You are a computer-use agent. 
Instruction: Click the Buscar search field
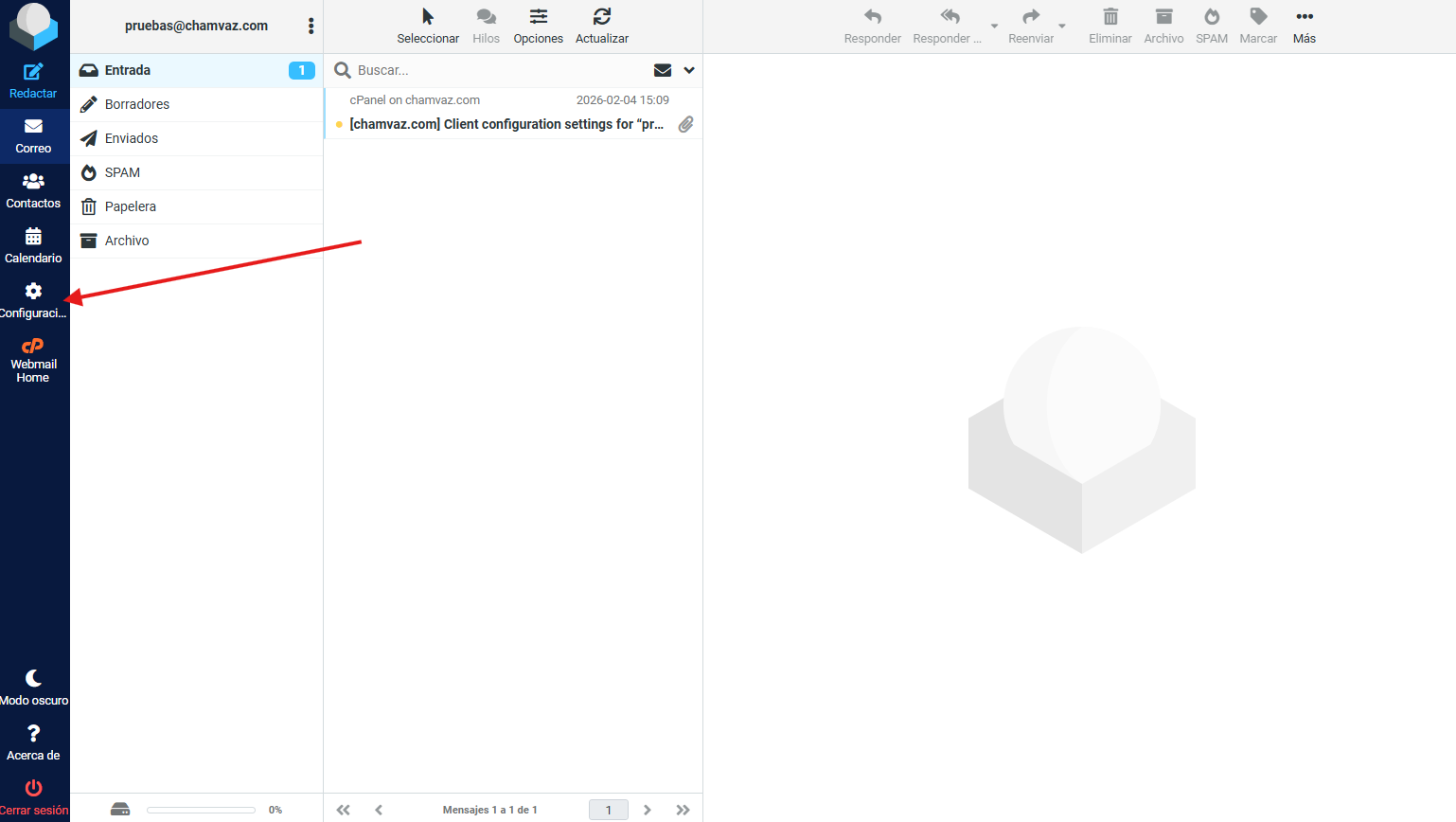pyautogui.click(x=497, y=70)
